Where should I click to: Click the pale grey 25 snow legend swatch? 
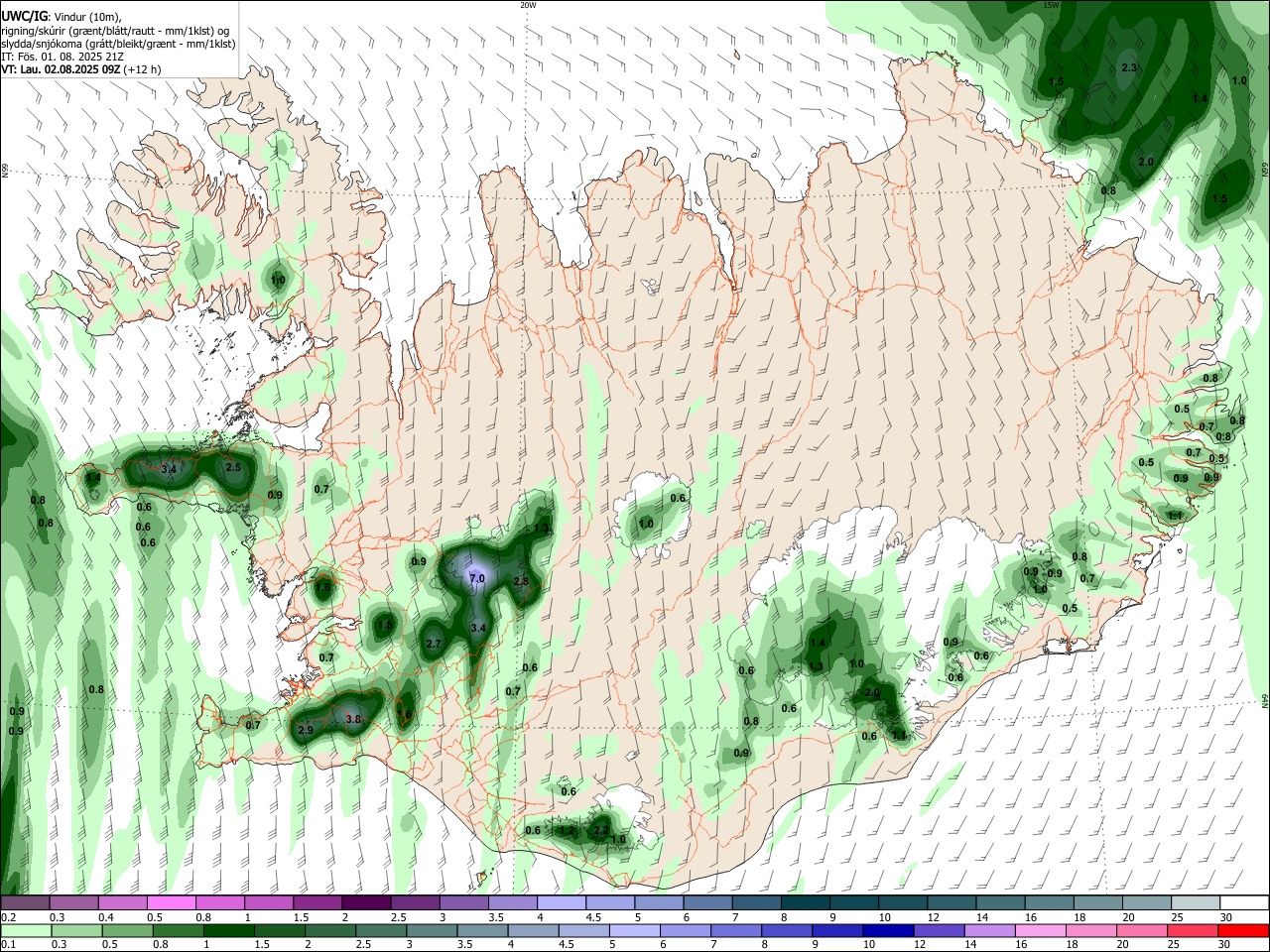(x=1195, y=903)
